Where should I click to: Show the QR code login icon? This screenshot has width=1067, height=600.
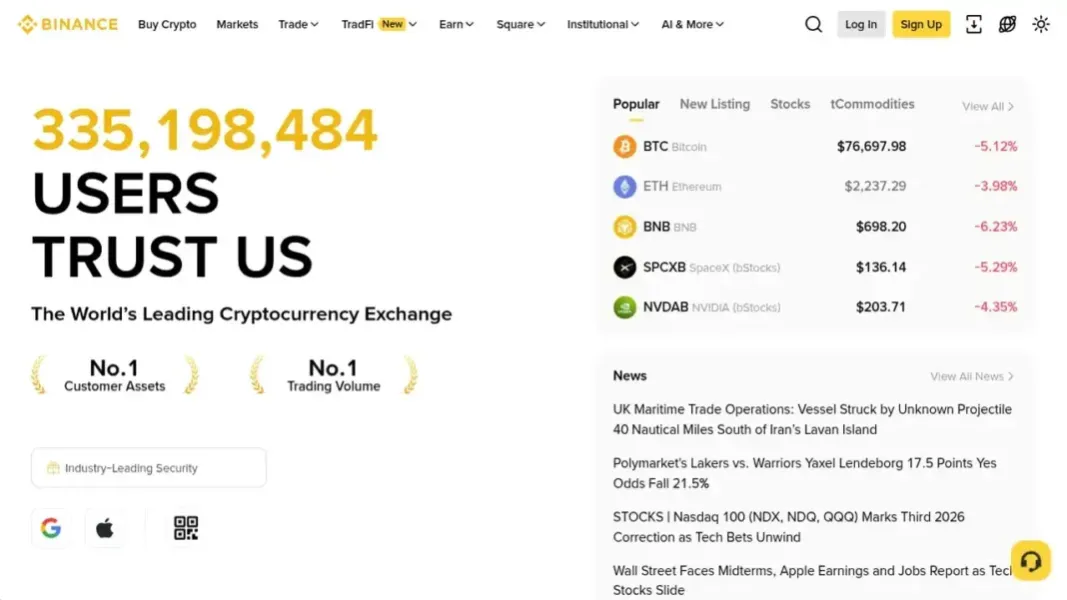[x=186, y=528]
